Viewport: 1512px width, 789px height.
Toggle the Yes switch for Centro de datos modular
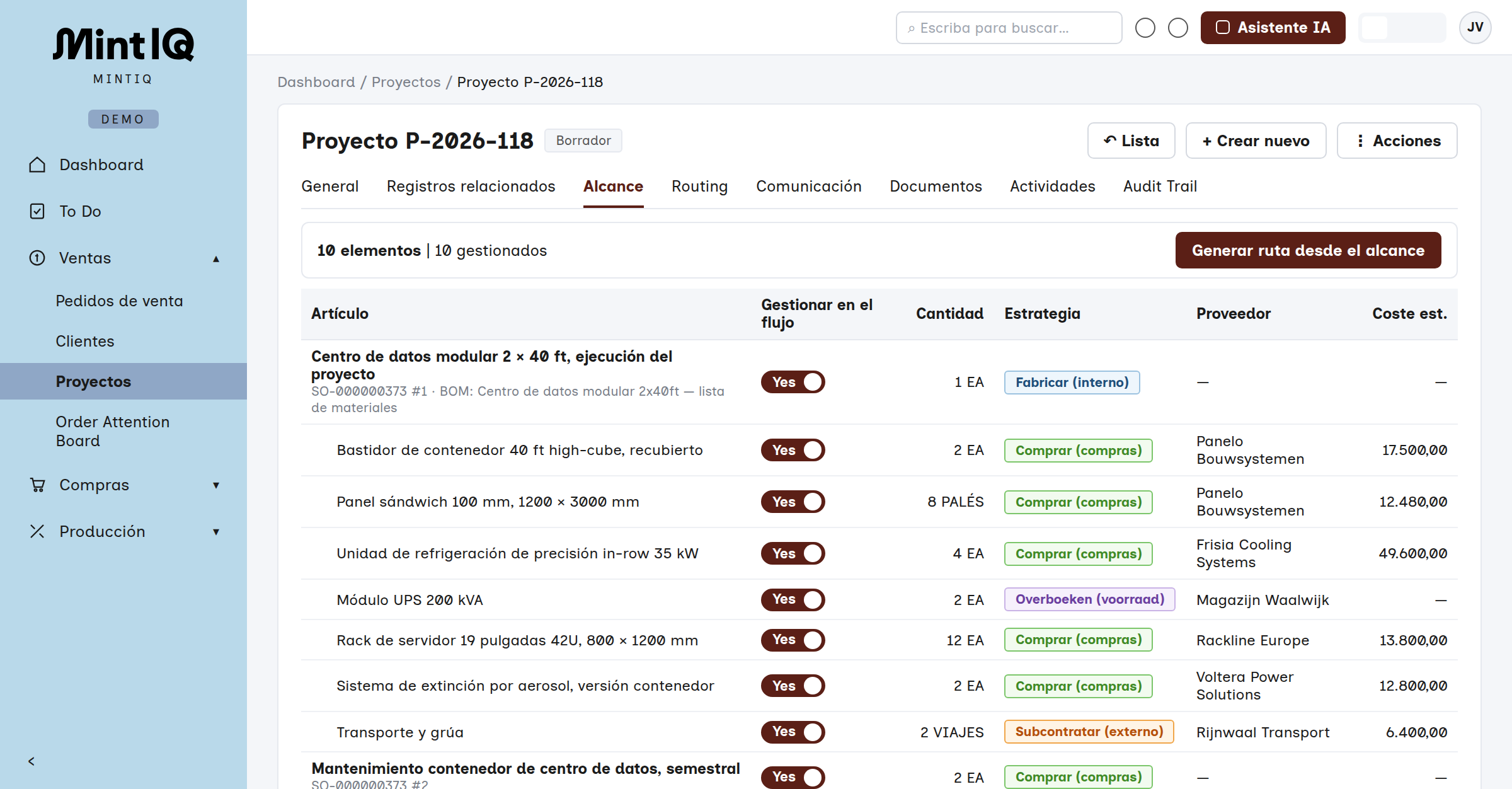pyautogui.click(x=793, y=382)
